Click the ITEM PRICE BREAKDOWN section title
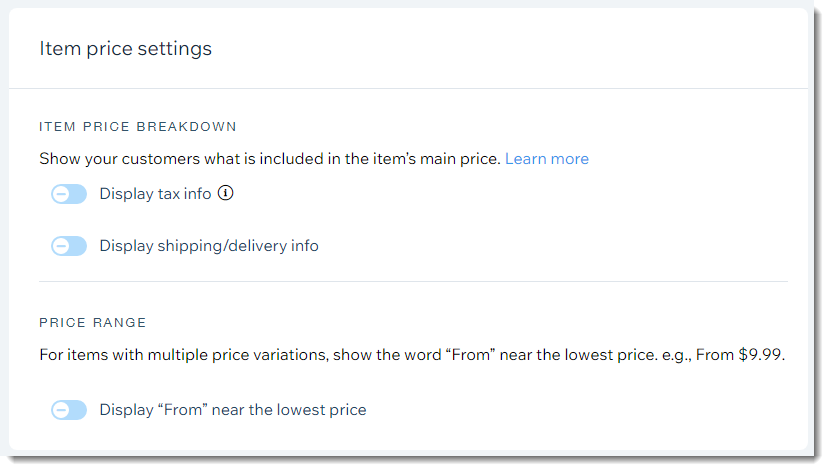829x471 pixels. 137,127
